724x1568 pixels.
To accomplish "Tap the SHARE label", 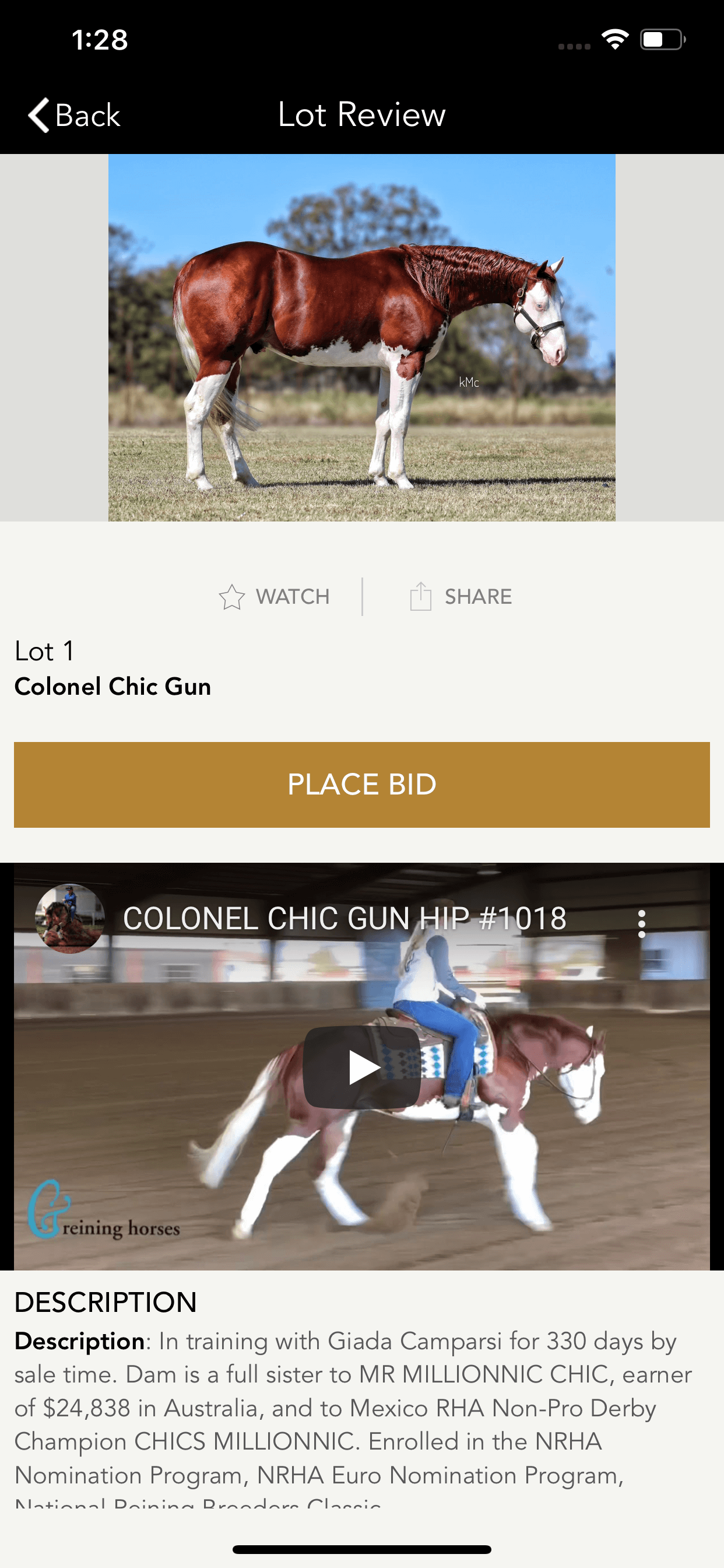I will pos(478,597).
